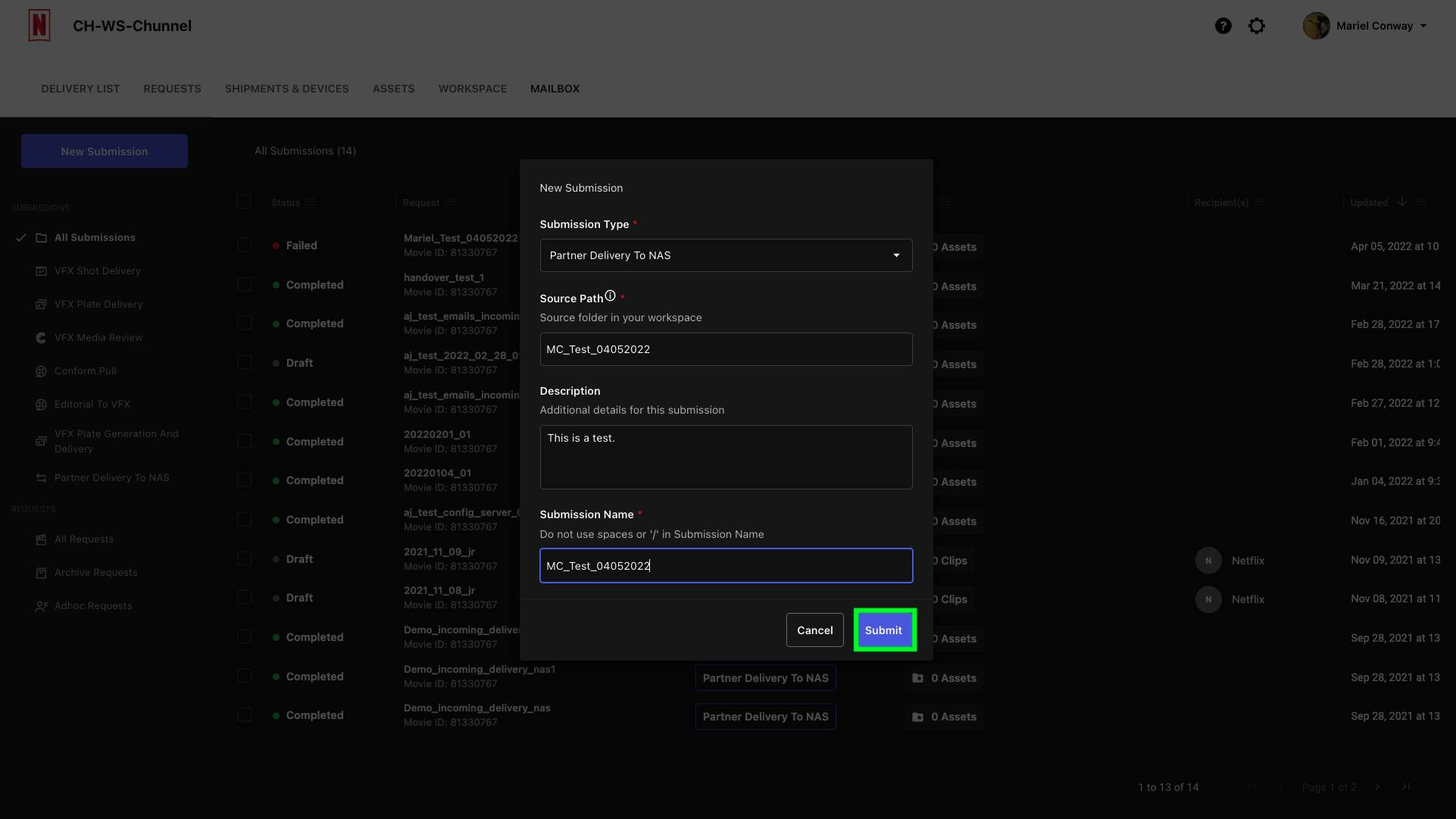Screen dimensions: 1456x819
Task: Toggle the Failed submission row checkbox
Action: pyautogui.click(x=244, y=245)
